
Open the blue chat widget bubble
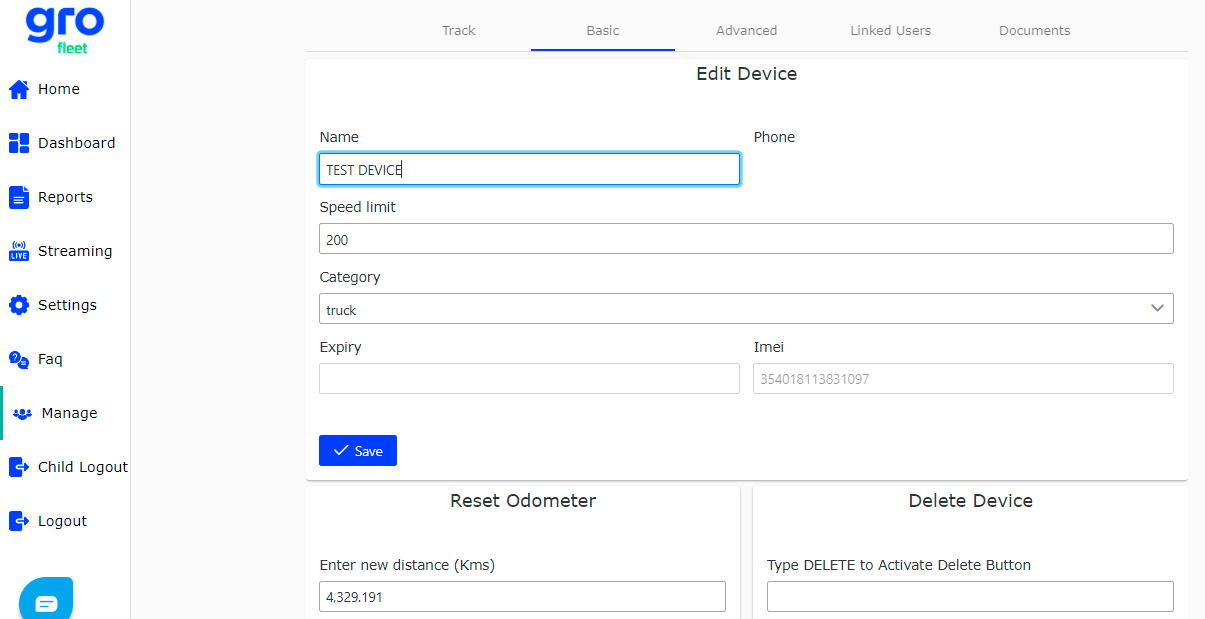pyautogui.click(x=46, y=602)
